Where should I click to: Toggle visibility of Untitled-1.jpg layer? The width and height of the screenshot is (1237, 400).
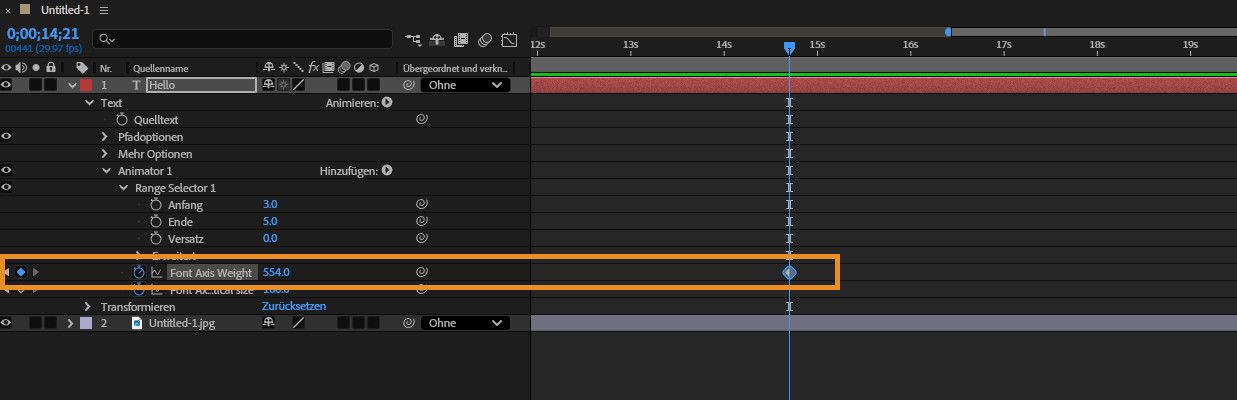click(7, 323)
